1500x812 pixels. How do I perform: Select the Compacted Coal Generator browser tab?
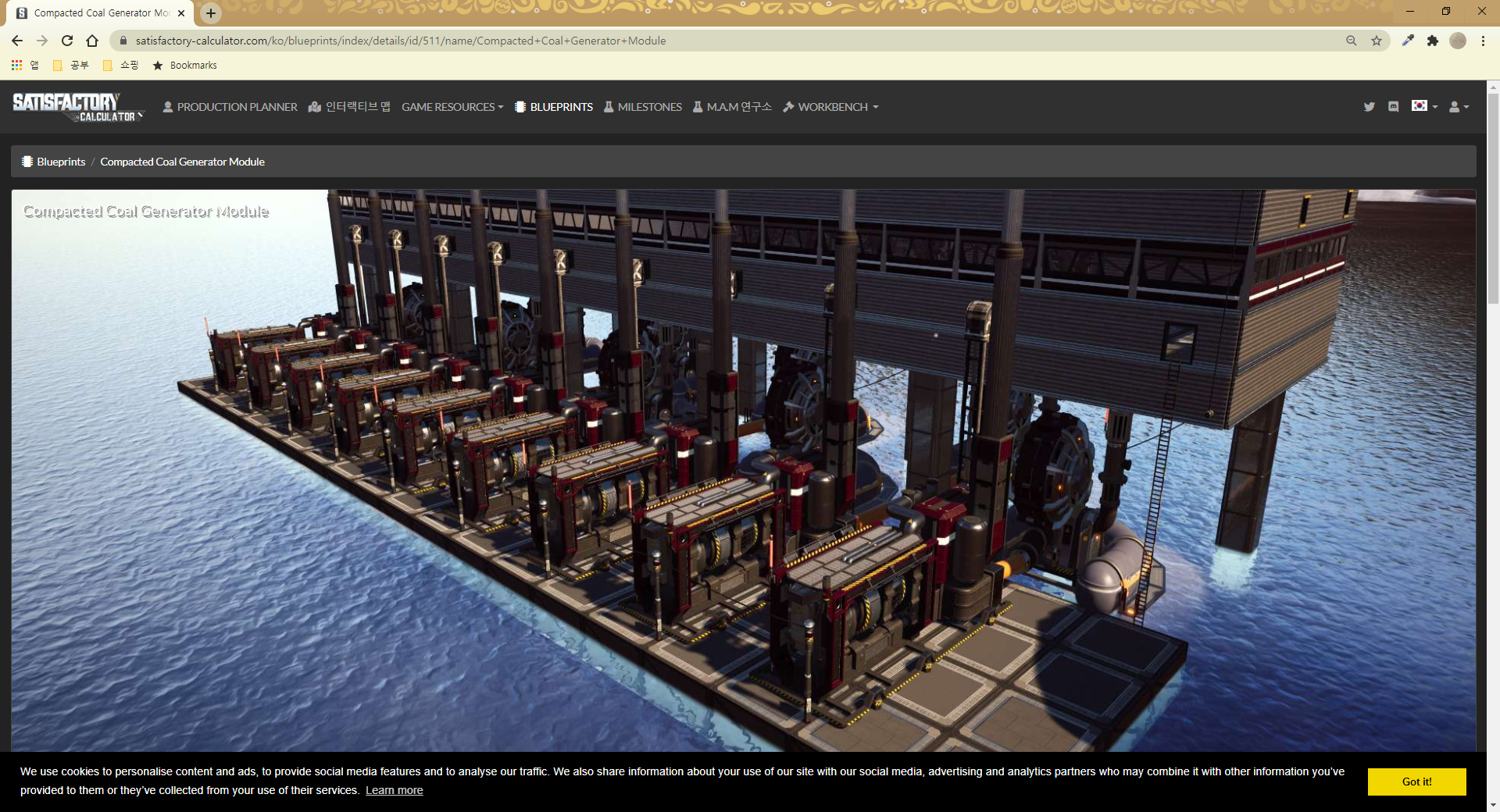tap(100, 13)
